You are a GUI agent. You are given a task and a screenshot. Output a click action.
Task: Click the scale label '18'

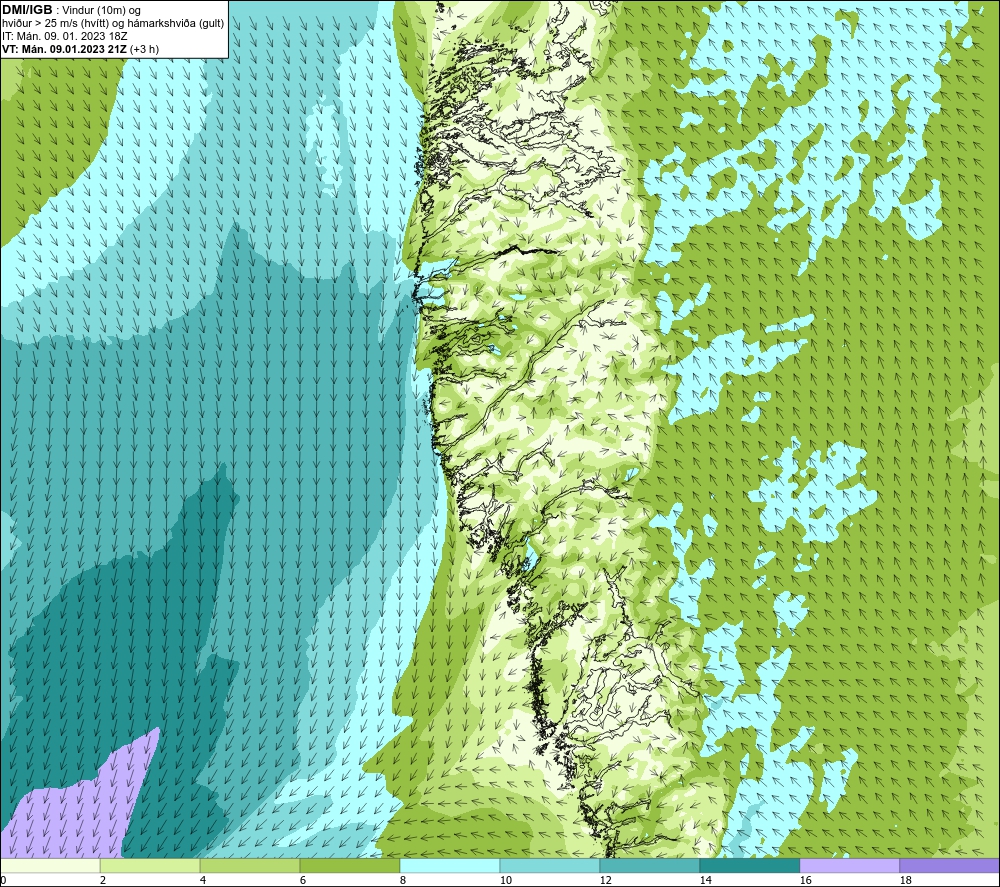906,880
